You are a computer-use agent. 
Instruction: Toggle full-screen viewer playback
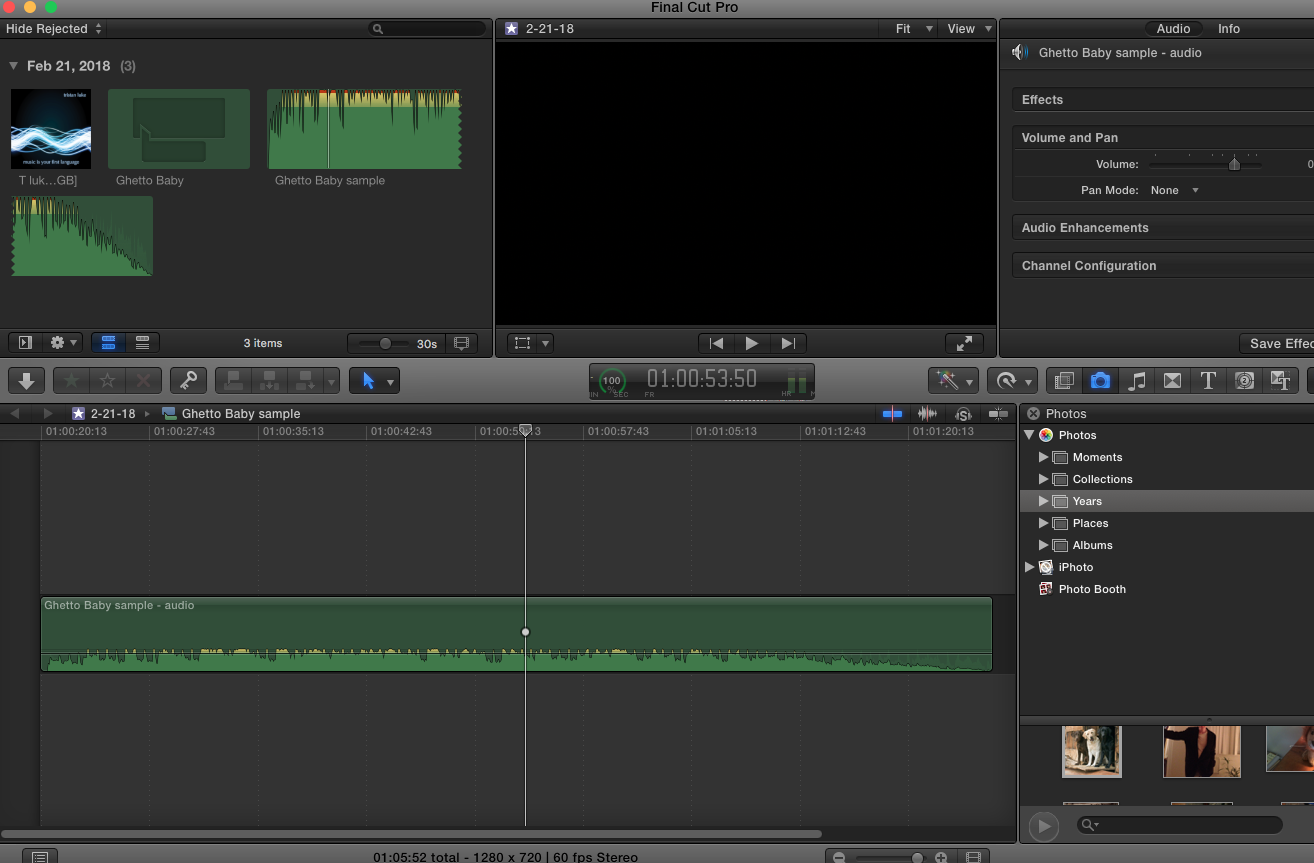point(964,343)
